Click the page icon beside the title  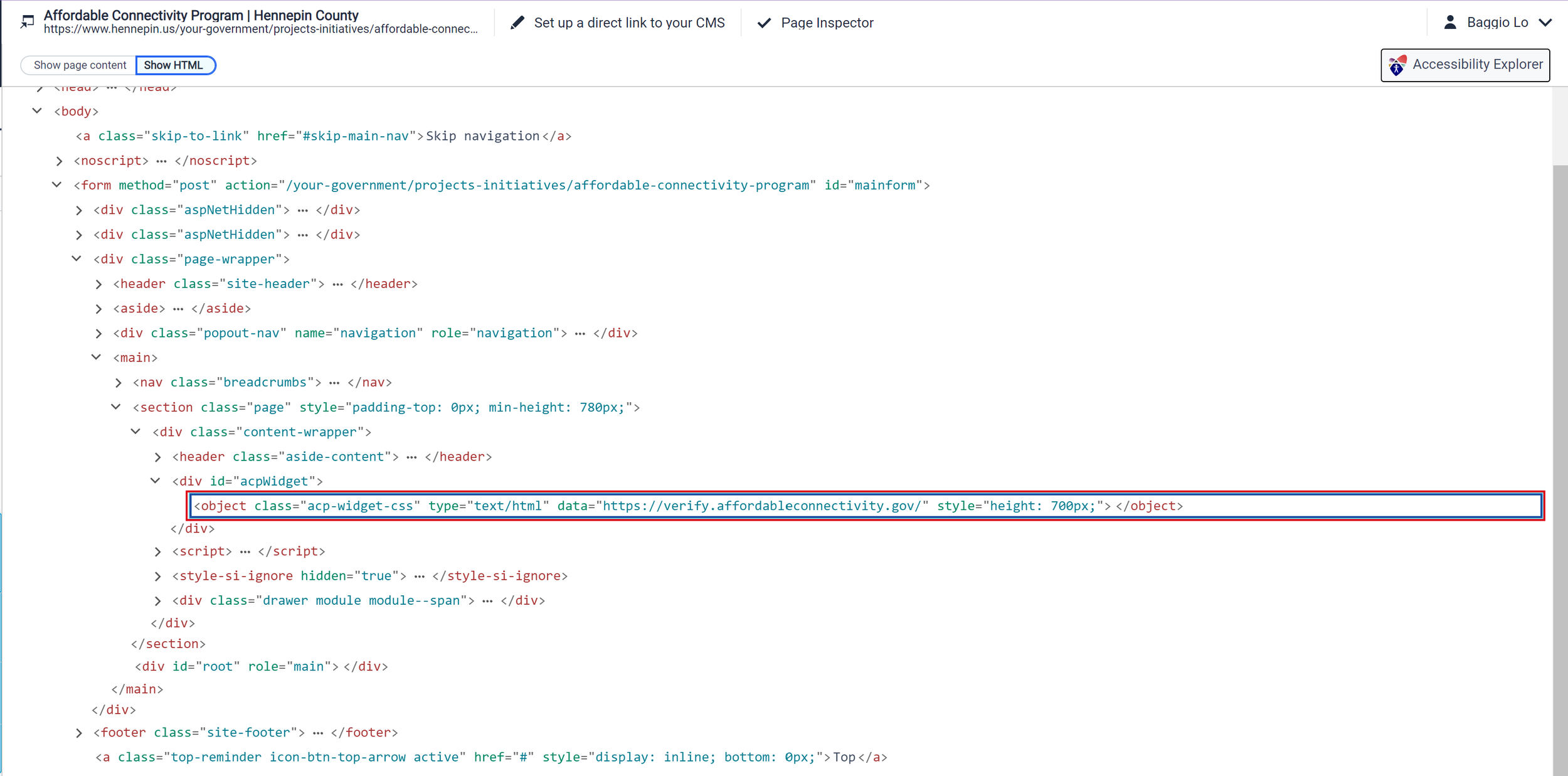tap(27, 22)
